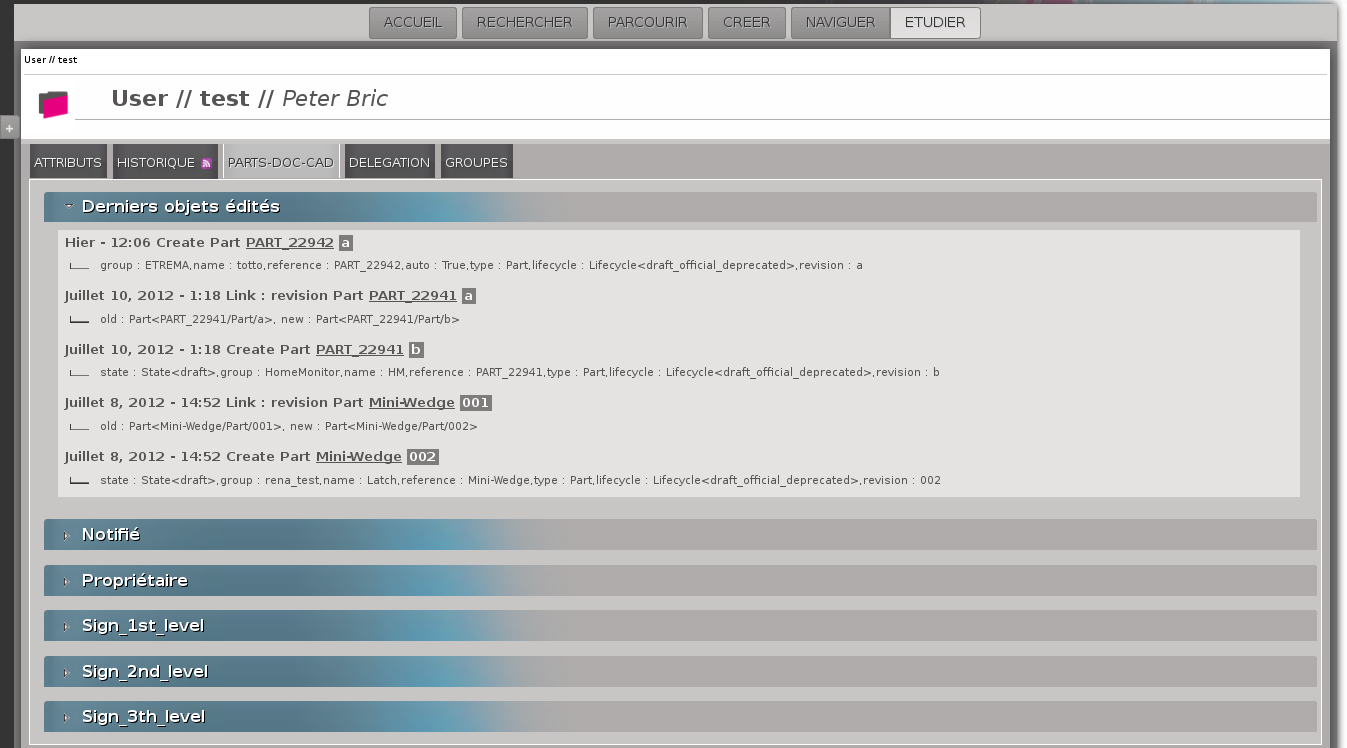This screenshot has width=1347, height=748.
Task: Click revision badge 'a' next to PART_22941 link revision
Action: (469, 296)
